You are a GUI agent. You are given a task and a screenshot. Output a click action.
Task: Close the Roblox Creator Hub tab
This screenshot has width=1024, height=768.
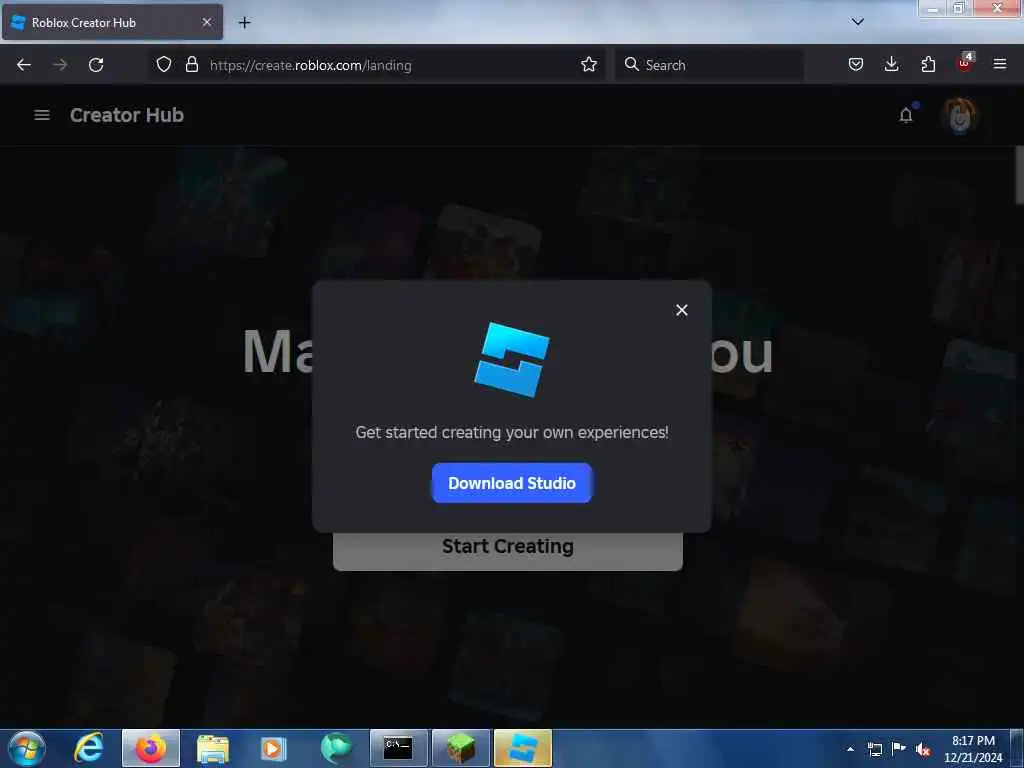coord(207,22)
